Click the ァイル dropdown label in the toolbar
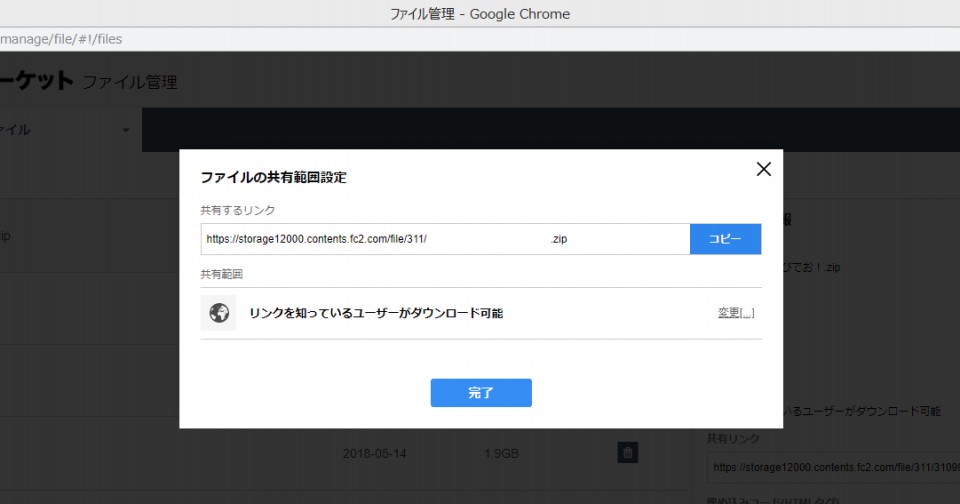This screenshot has height=504, width=960. coord(16,130)
